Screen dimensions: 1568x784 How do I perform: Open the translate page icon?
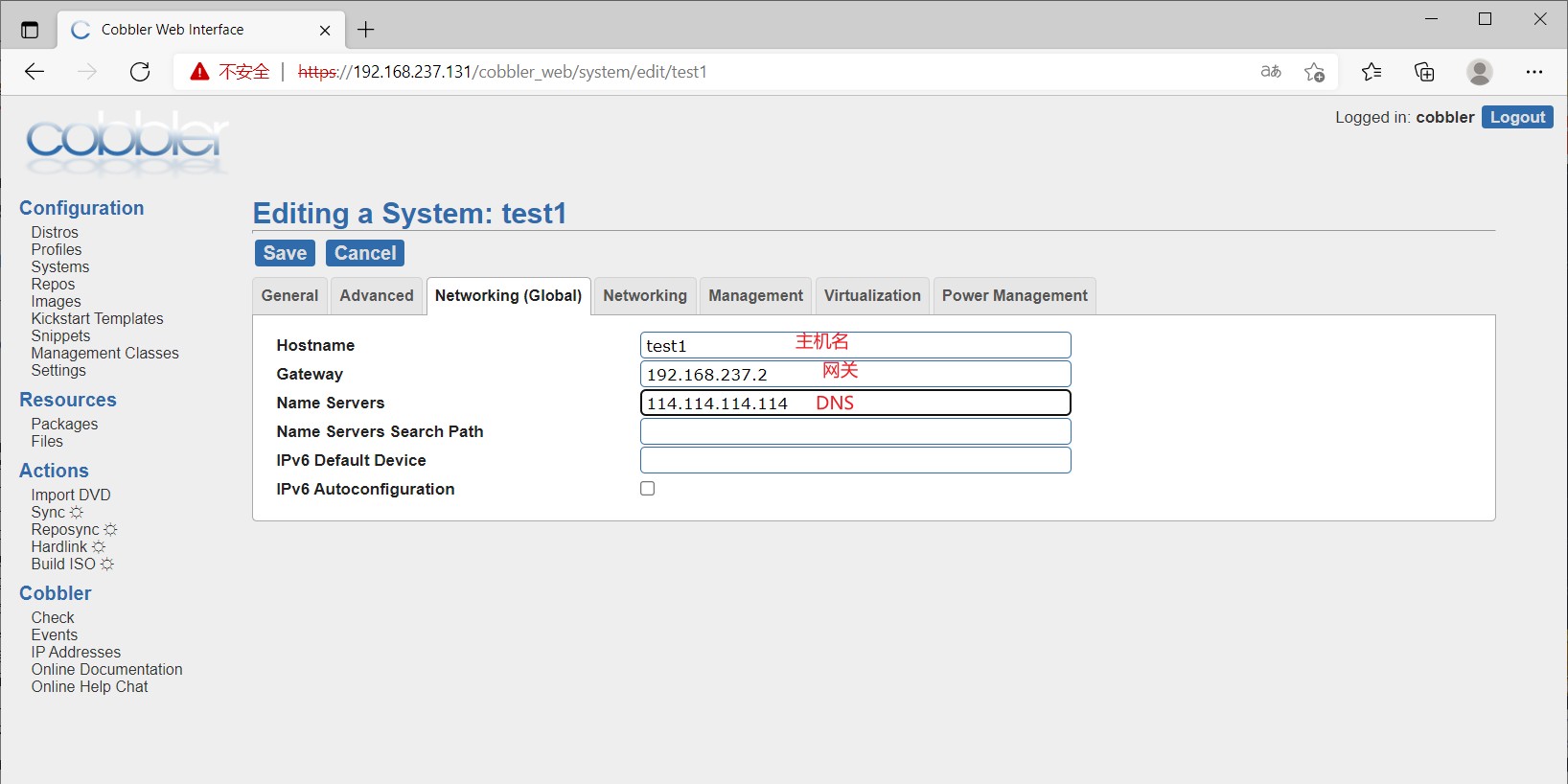click(1271, 72)
